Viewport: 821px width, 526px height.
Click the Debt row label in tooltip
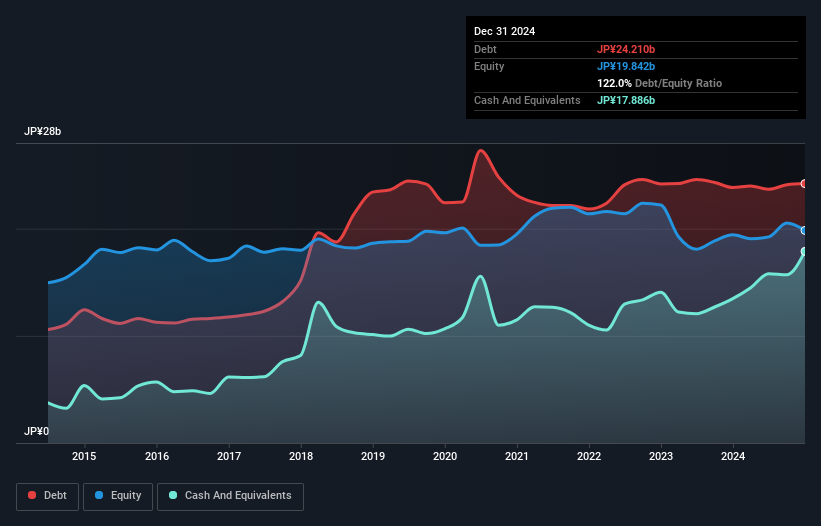[485, 49]
